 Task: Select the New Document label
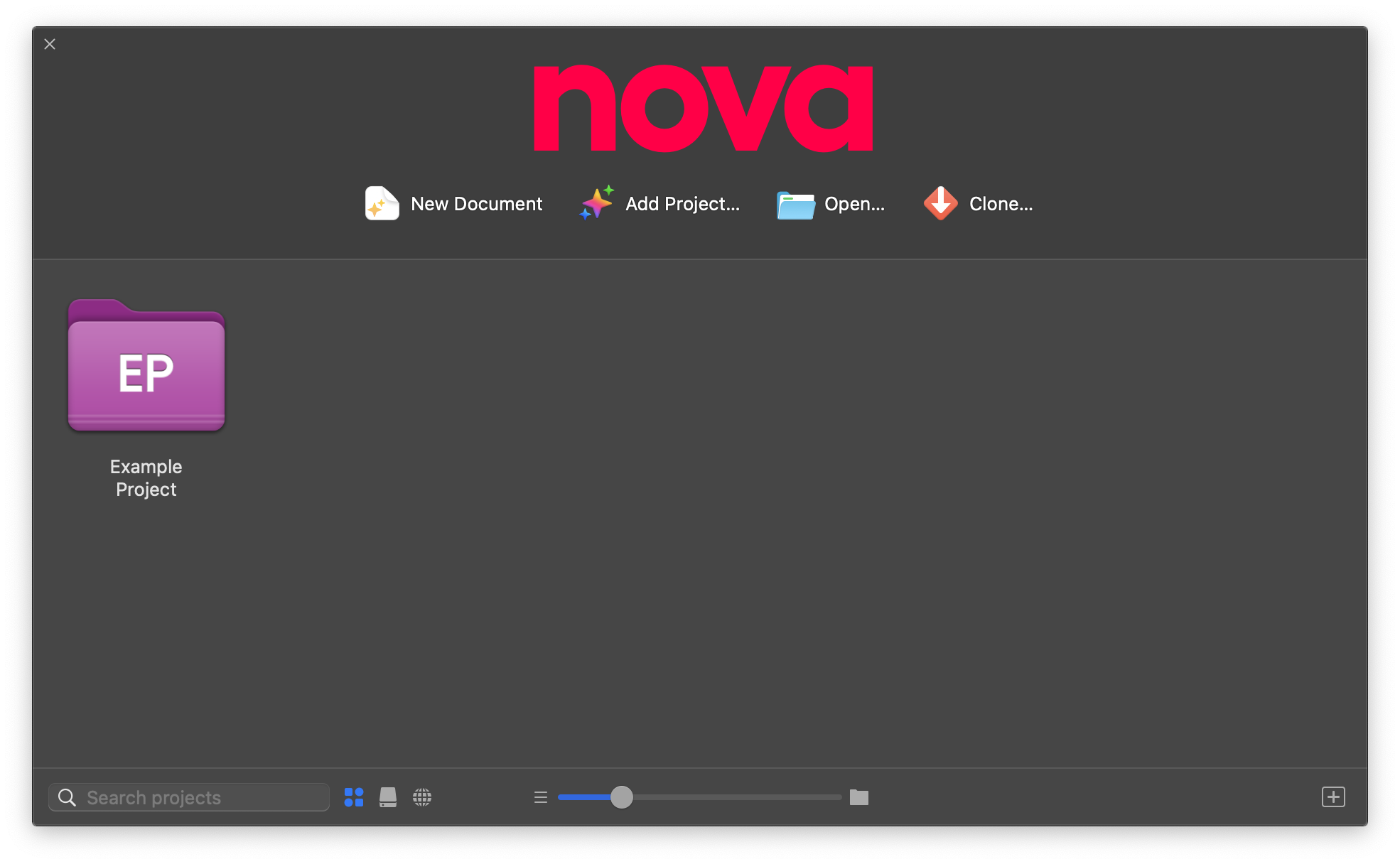pyautogui.click(x=476, y=204)
